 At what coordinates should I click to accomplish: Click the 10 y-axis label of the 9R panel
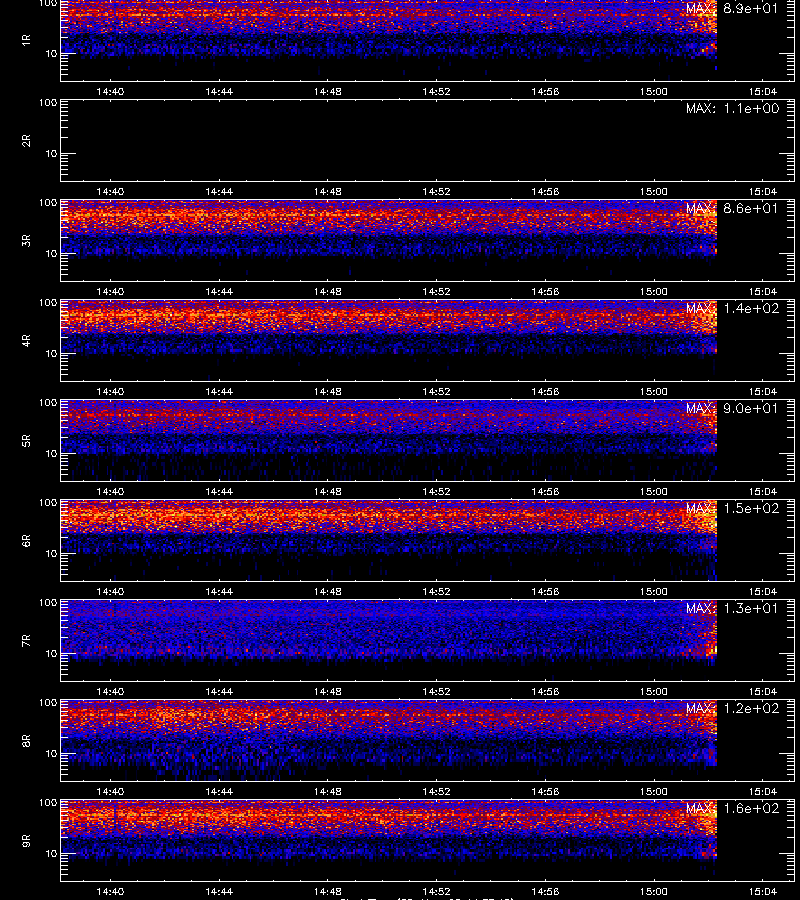(51, 854)
